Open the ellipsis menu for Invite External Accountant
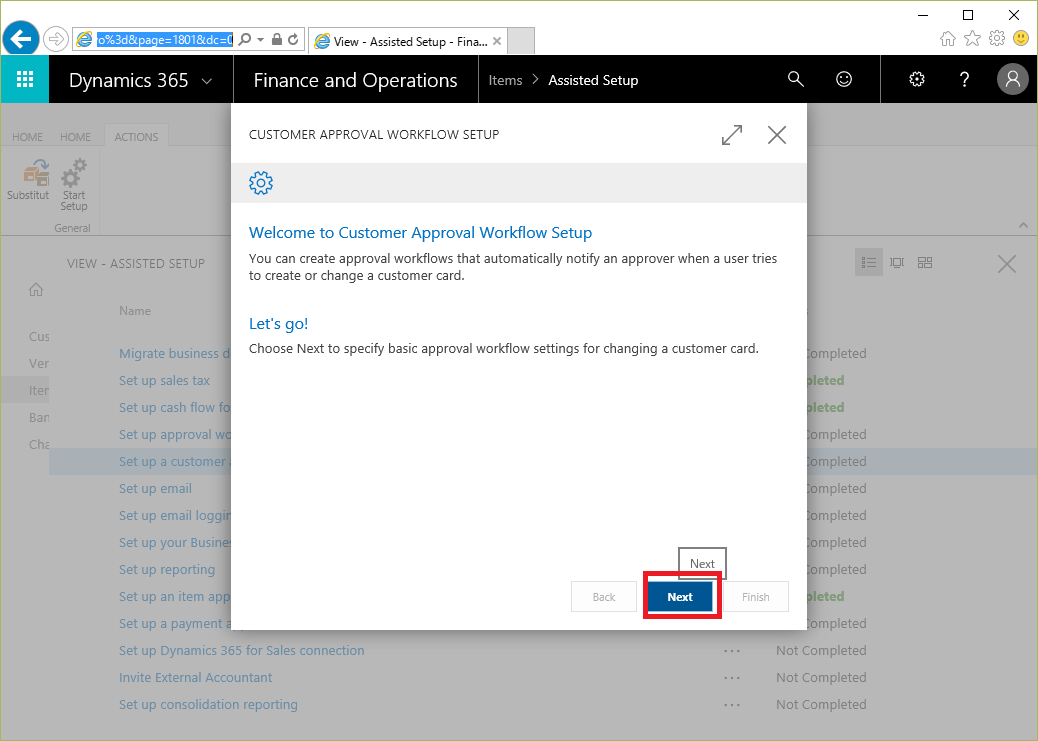The image size is (1038, 741). [x=731, y=678]
